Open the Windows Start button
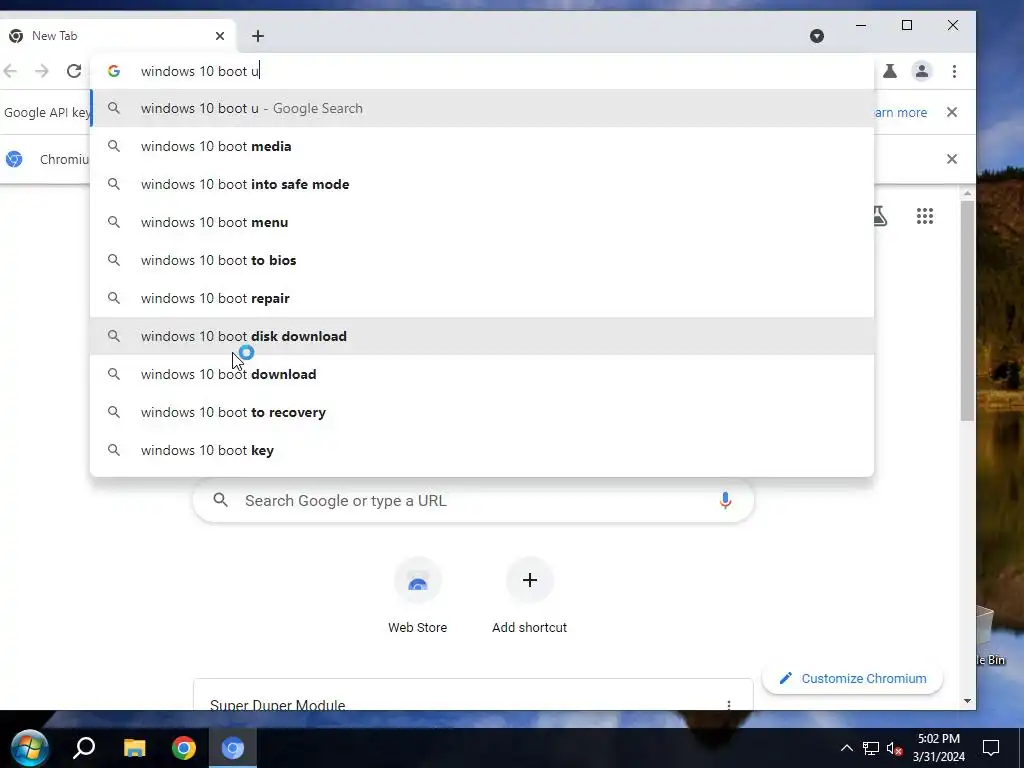 29,748
